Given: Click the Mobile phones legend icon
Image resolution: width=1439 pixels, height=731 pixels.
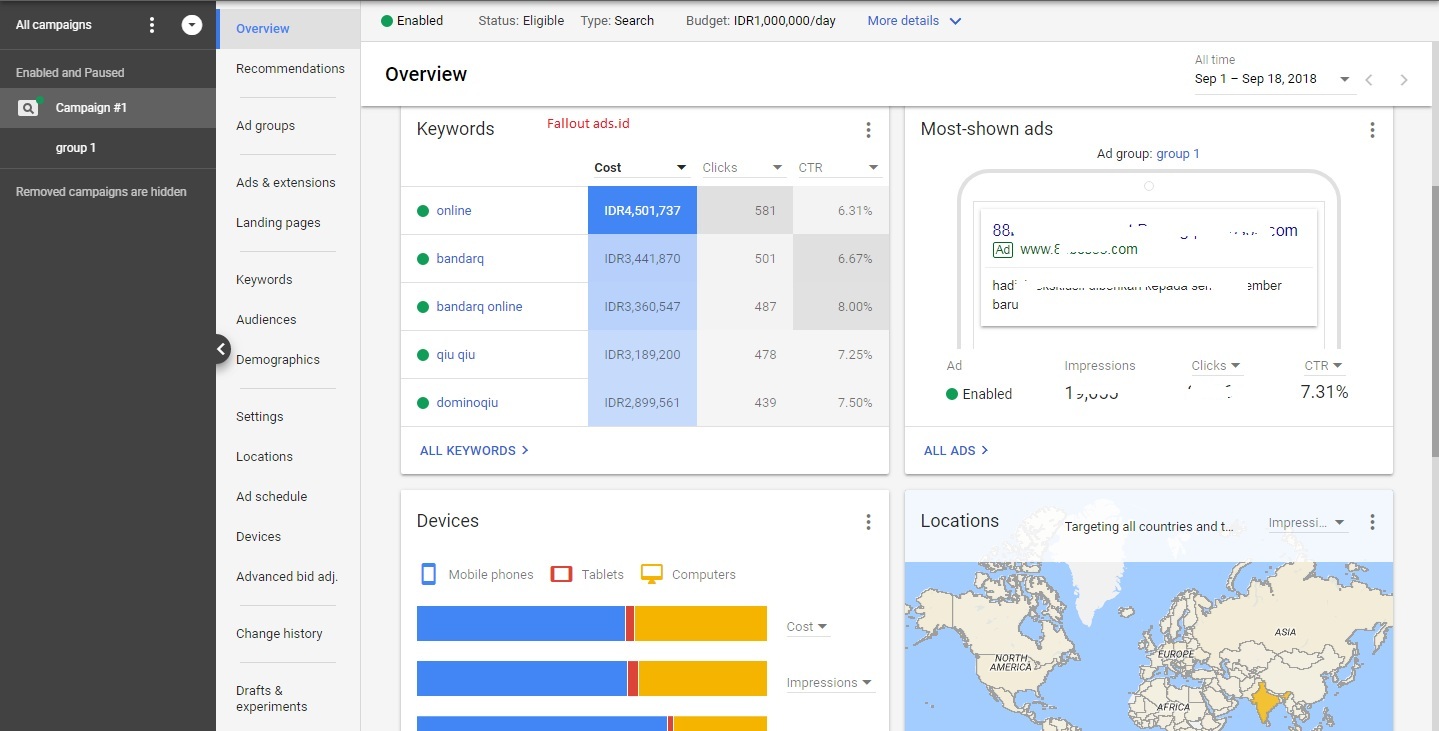Looking at the screenshot, I should coord(429,574).
